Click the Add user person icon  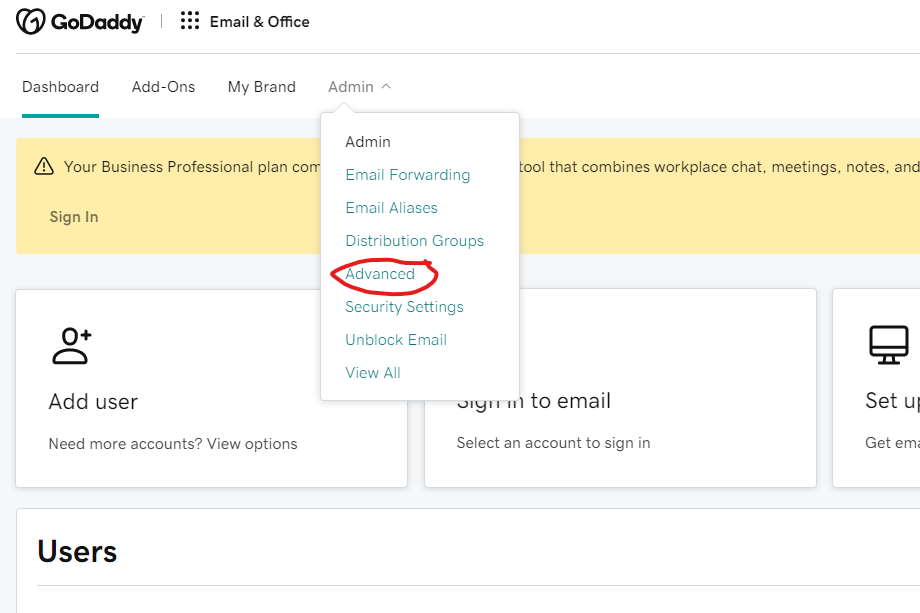[x=72, y=346]
